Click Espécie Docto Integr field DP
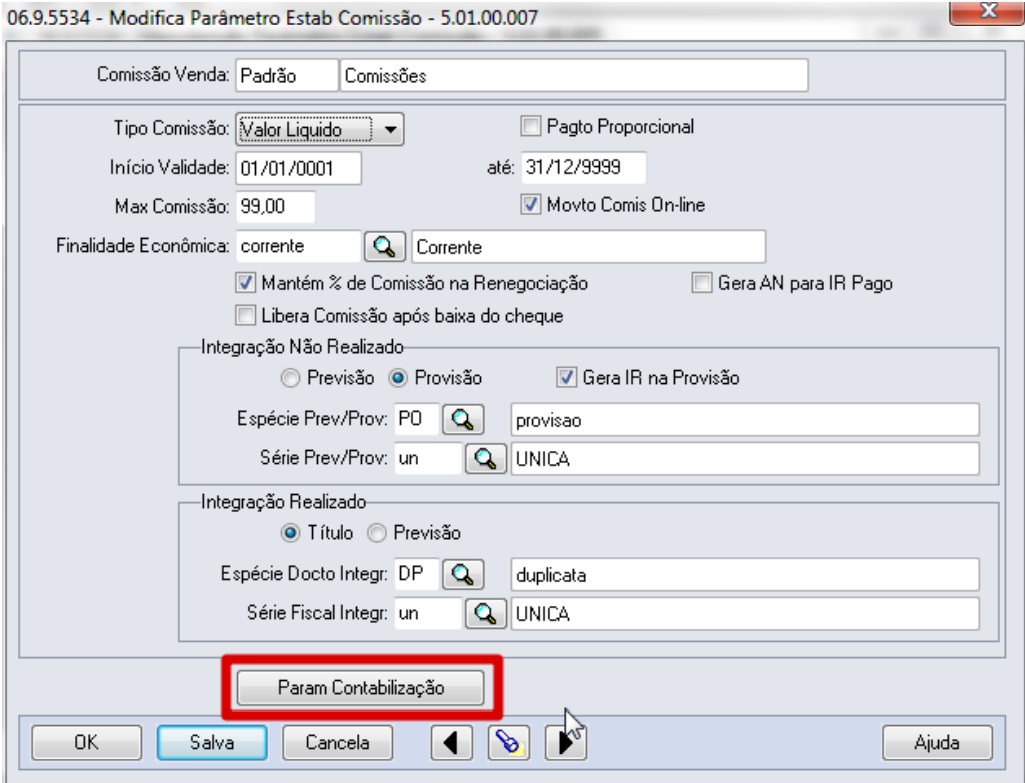 pyautogui.click(x=416, y=574)
